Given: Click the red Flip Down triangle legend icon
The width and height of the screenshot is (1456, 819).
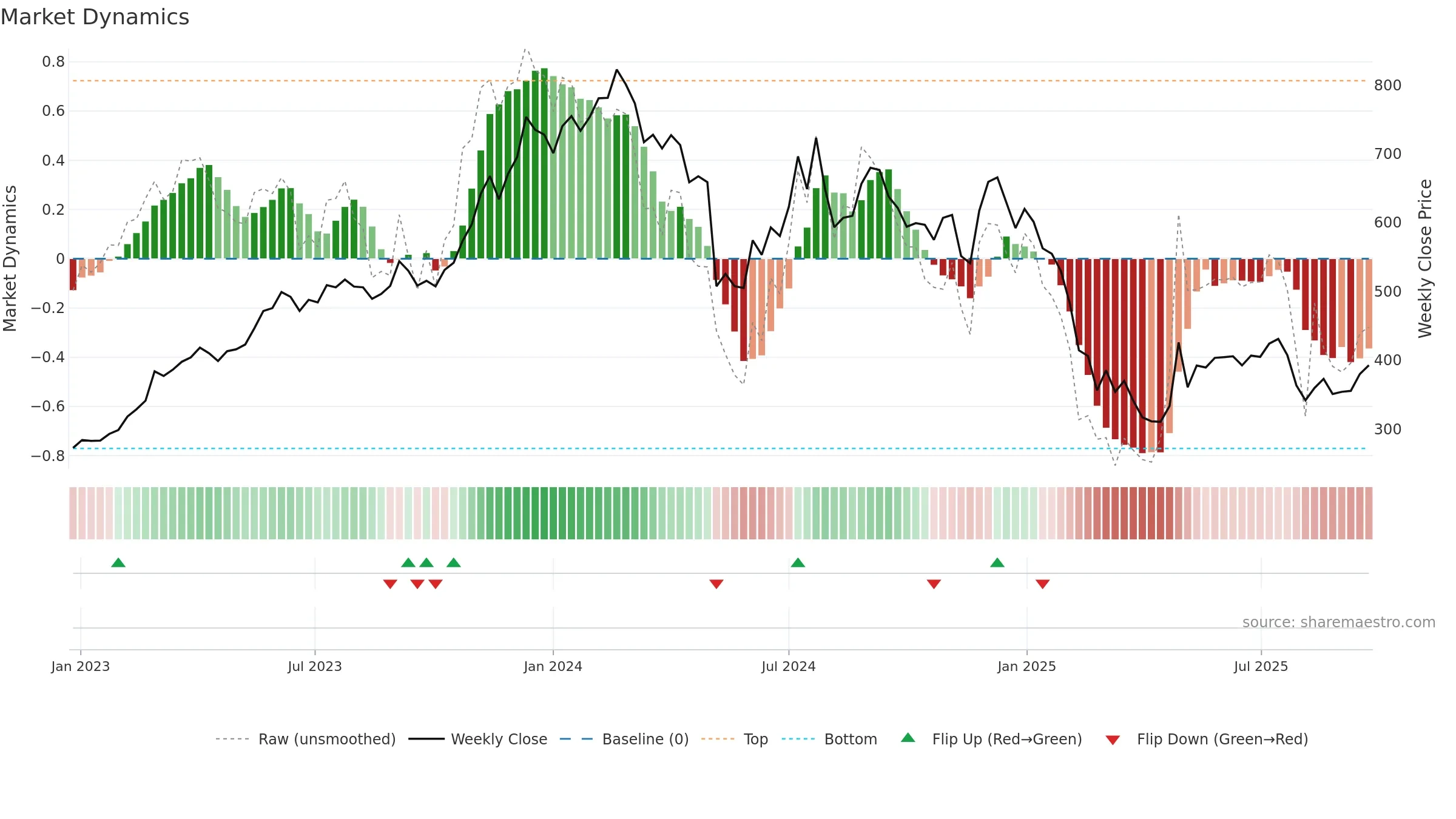Looking at the screenshot, I should (1113, 740).
